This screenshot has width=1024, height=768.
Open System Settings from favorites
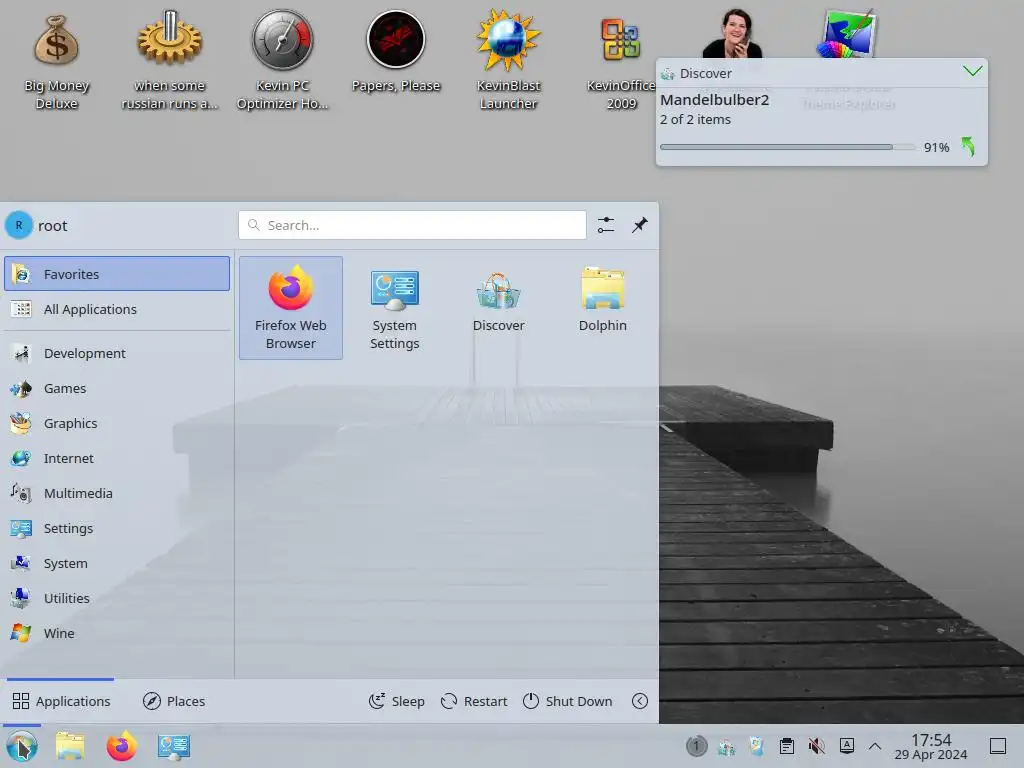394,308
